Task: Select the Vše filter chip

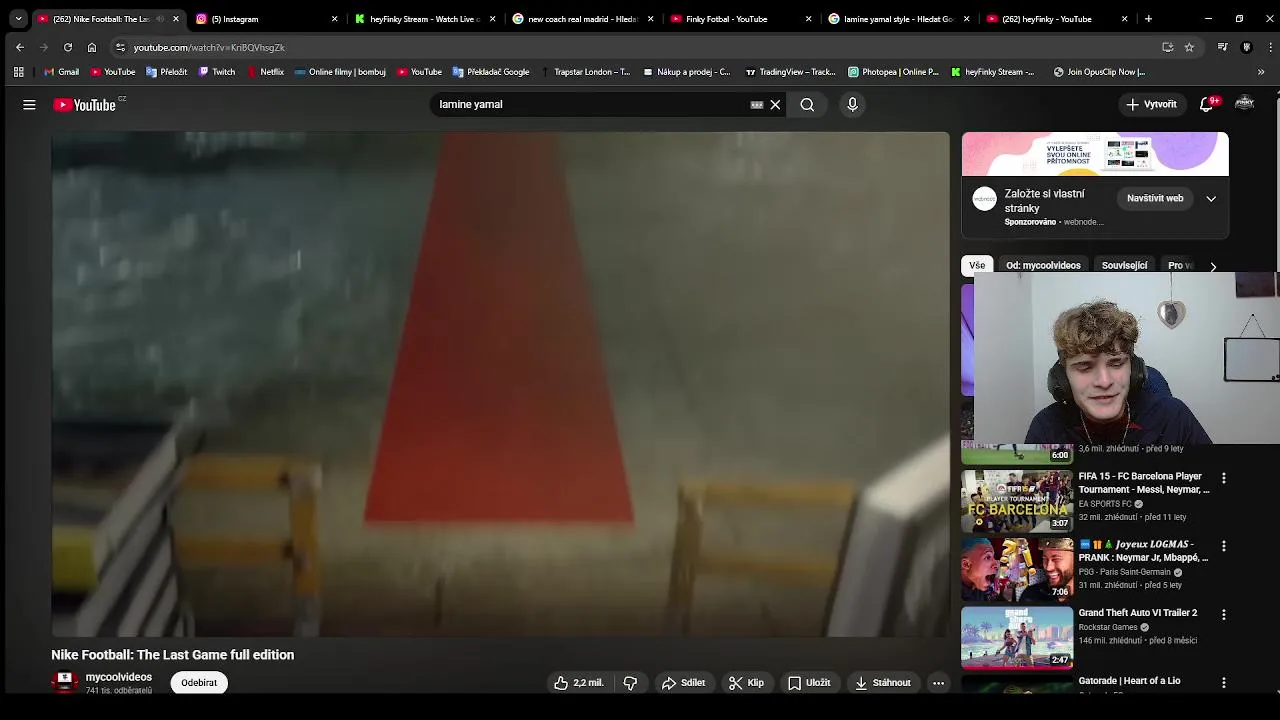Action: click(977, 266)
